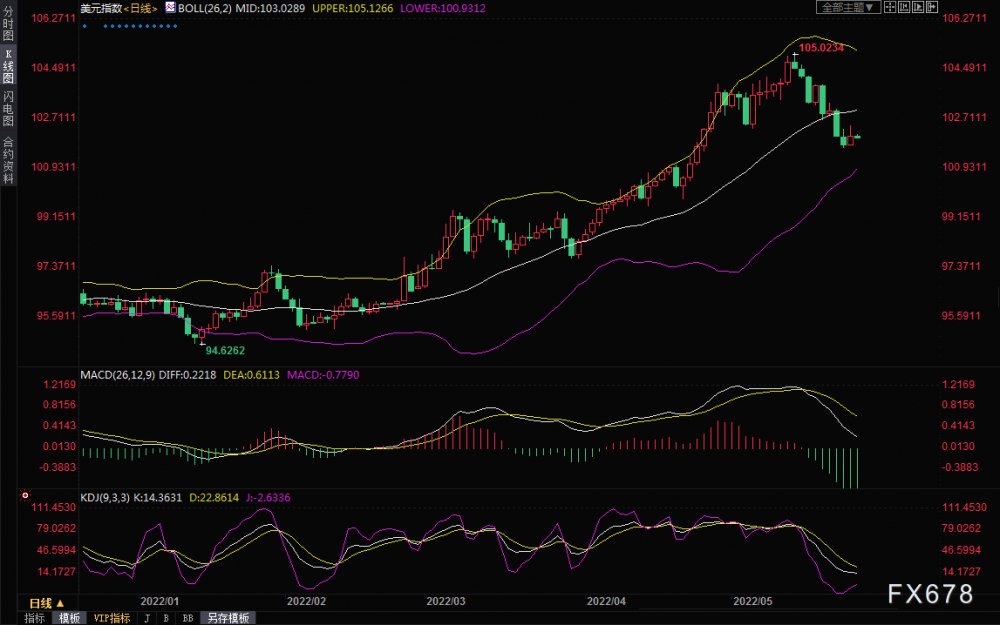
Task: Click the 105.0234 high price marker
Action: coord(821,48)
